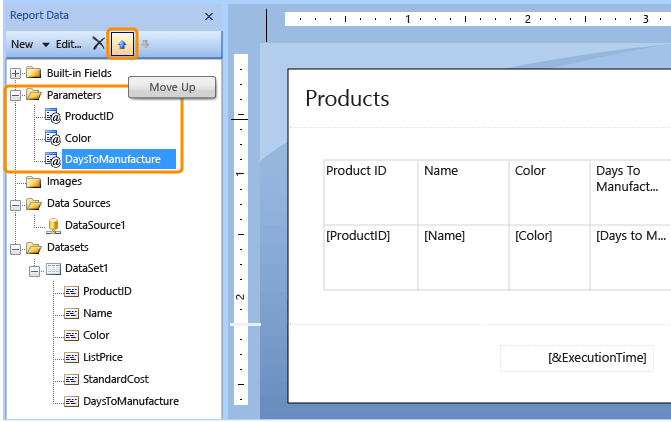The height and width of the screenshot is (422, 671).
Task: Click the ListPrice field icon
Action: tap(71, 357)
